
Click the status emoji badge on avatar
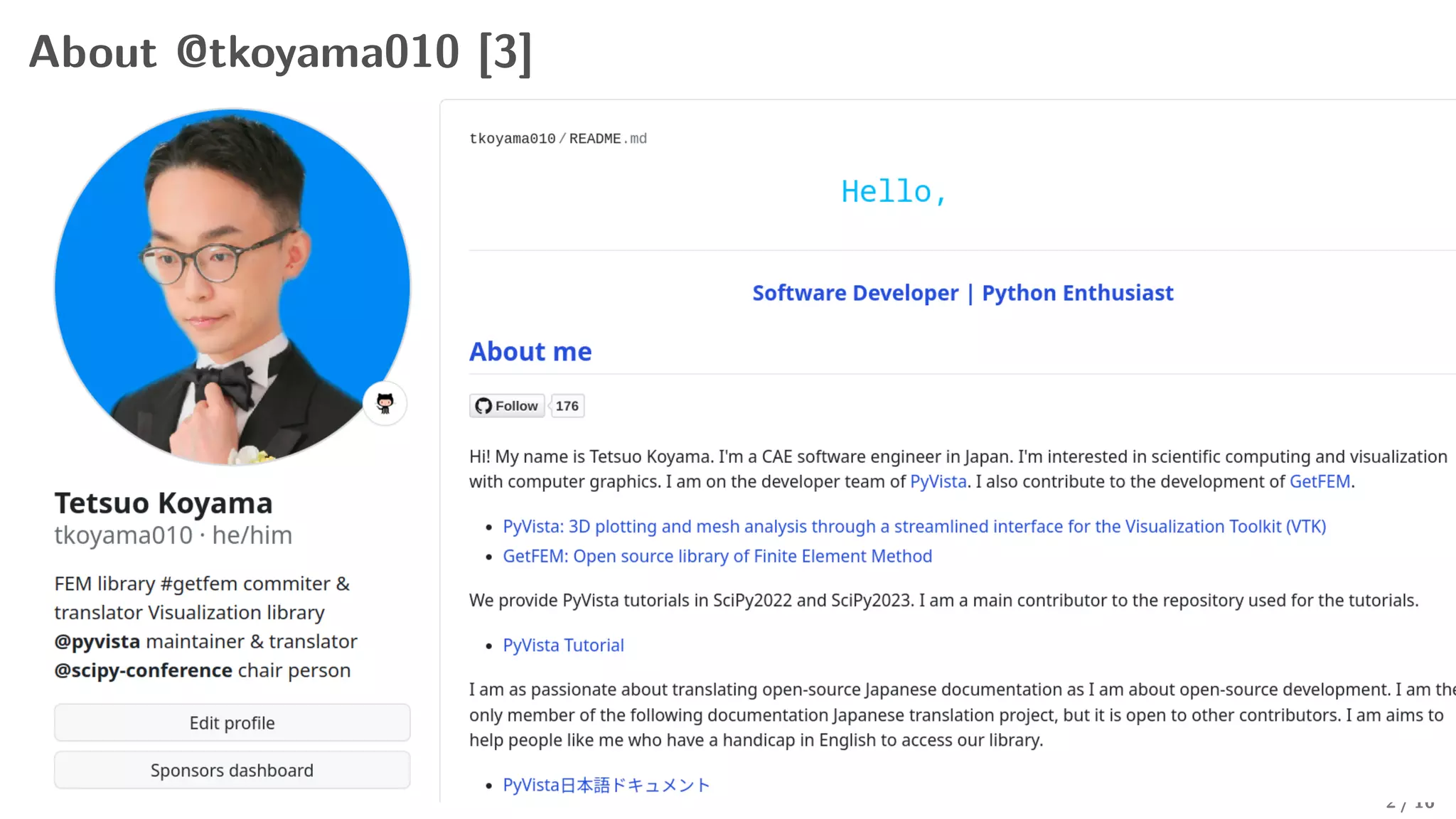coord(385,403)
